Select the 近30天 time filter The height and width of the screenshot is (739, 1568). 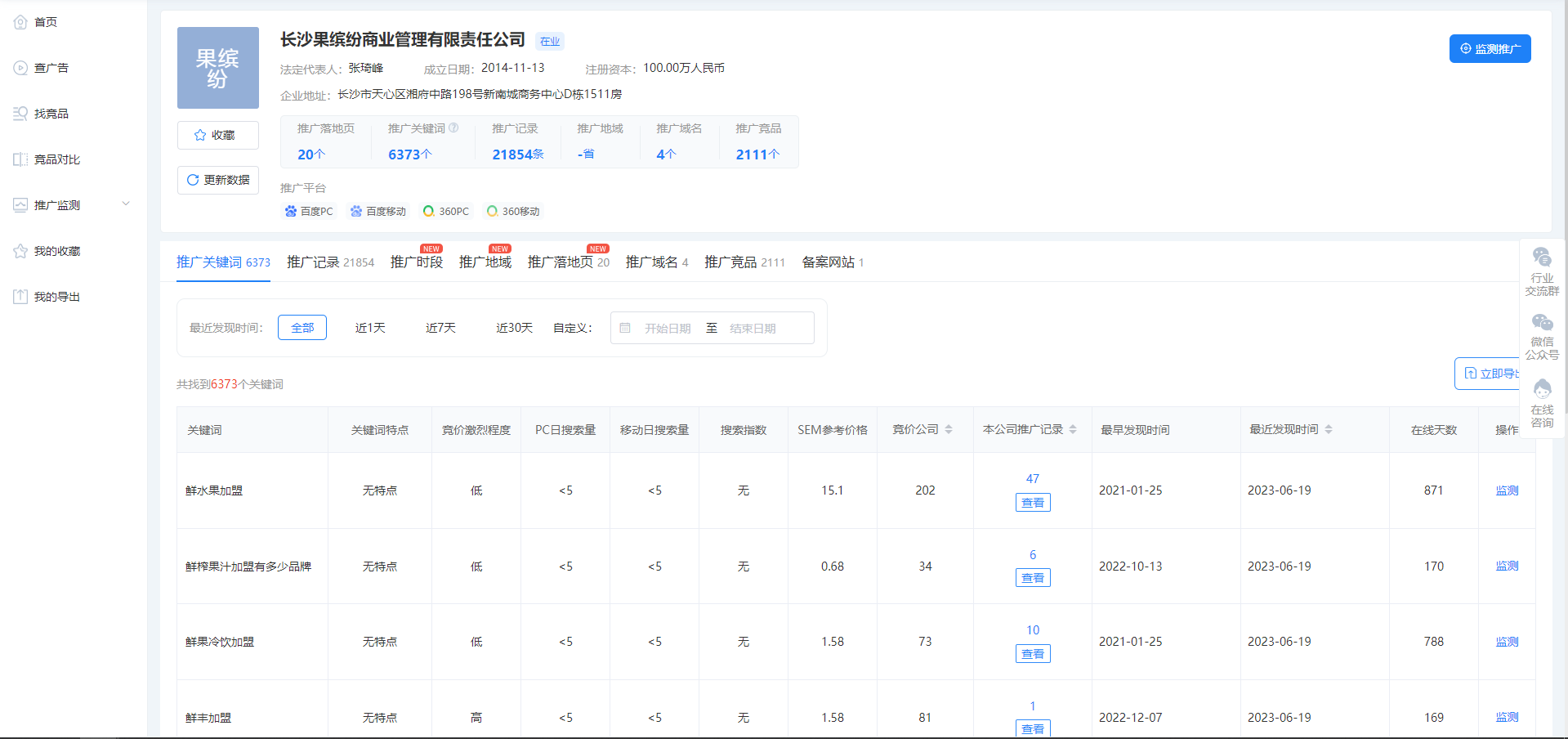(x=514, y=327)
